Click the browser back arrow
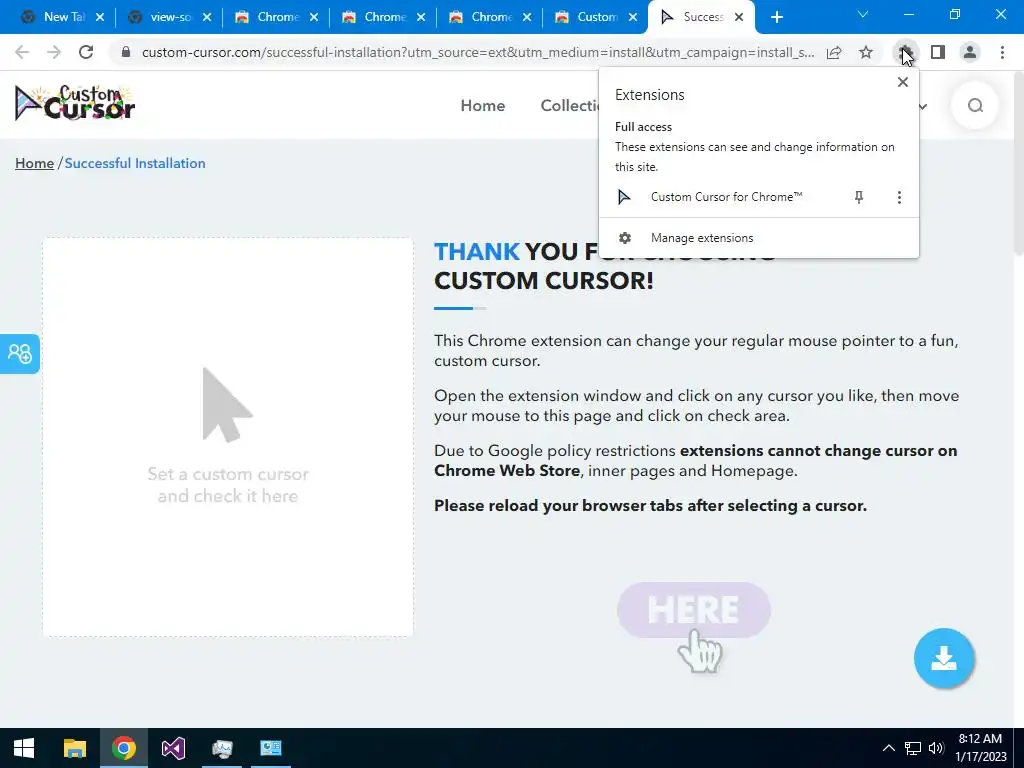The height and width of the screenshot is (768, 1024). (x=22, y=52)
